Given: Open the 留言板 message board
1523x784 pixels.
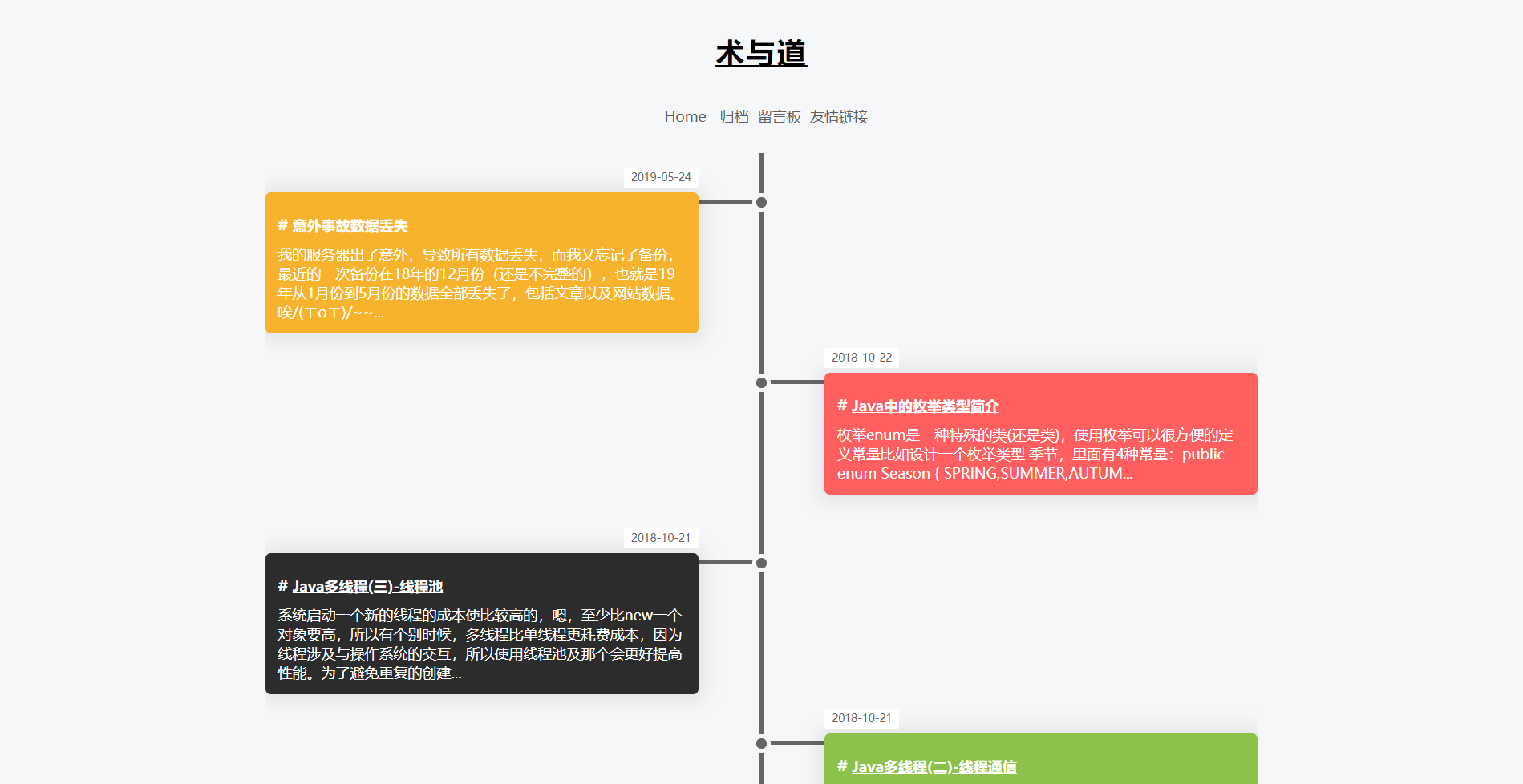Looking at the screenshot, I should tap(779, 117).
